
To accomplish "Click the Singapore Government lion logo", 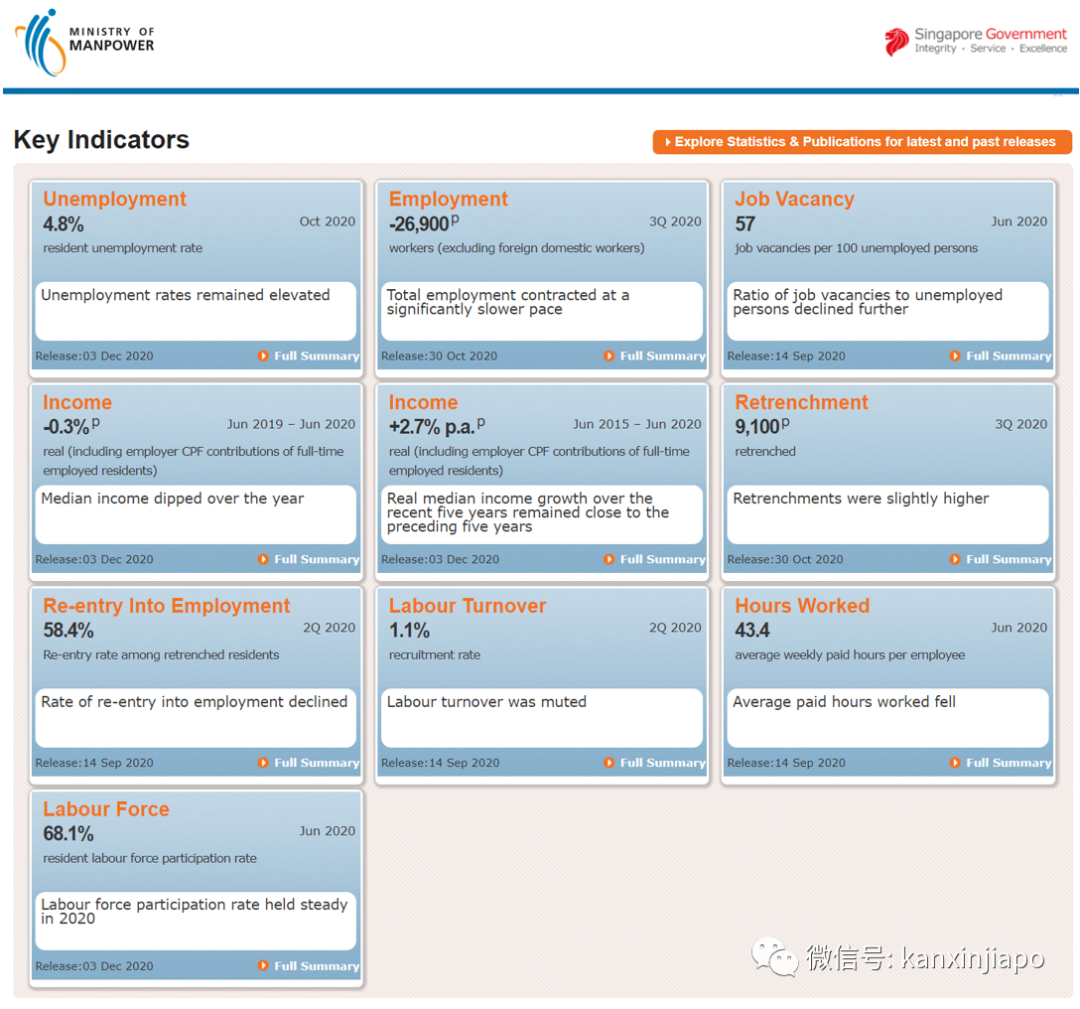I will click(896, 42).
